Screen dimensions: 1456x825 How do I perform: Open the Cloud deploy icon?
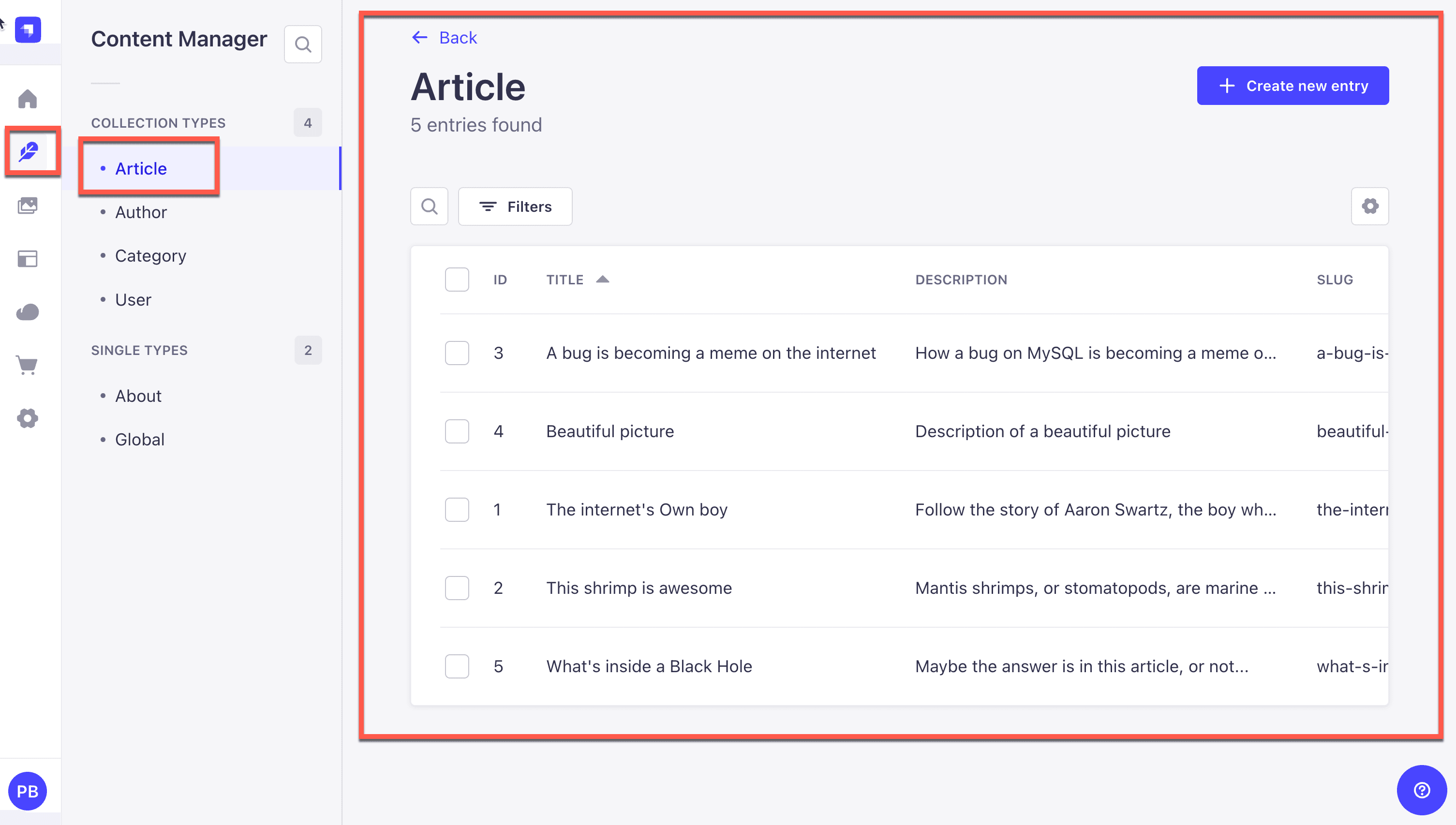point(28,311)
